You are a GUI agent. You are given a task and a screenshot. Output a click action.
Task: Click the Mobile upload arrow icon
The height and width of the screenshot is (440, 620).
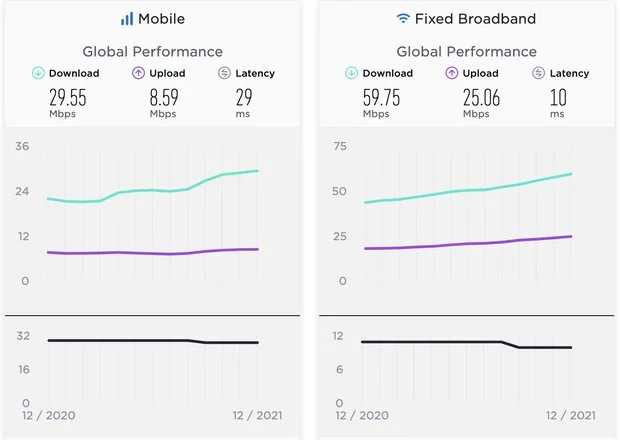[x=139, y=72]
